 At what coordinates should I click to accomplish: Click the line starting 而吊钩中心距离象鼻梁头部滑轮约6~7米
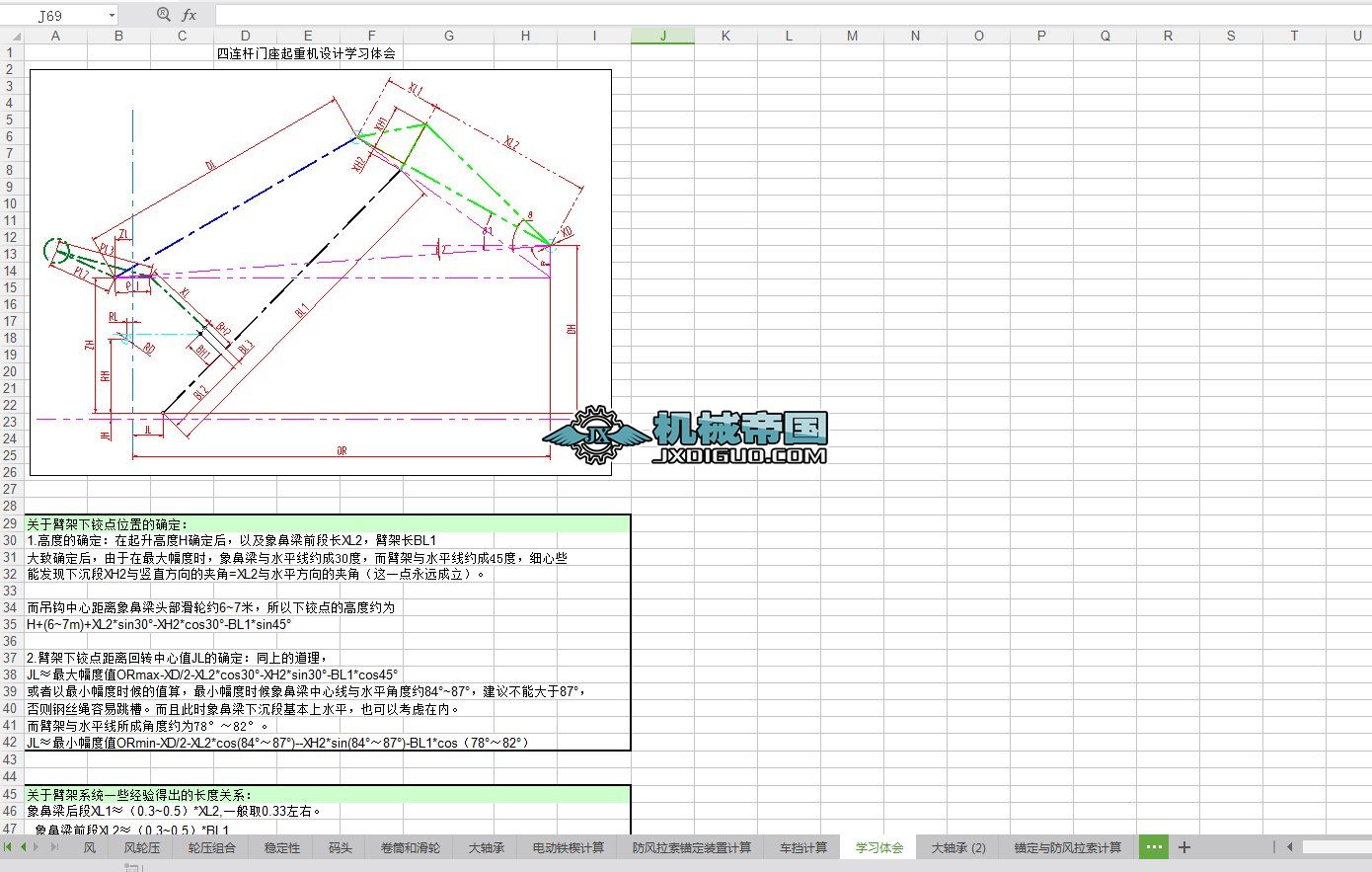[211, 608]
